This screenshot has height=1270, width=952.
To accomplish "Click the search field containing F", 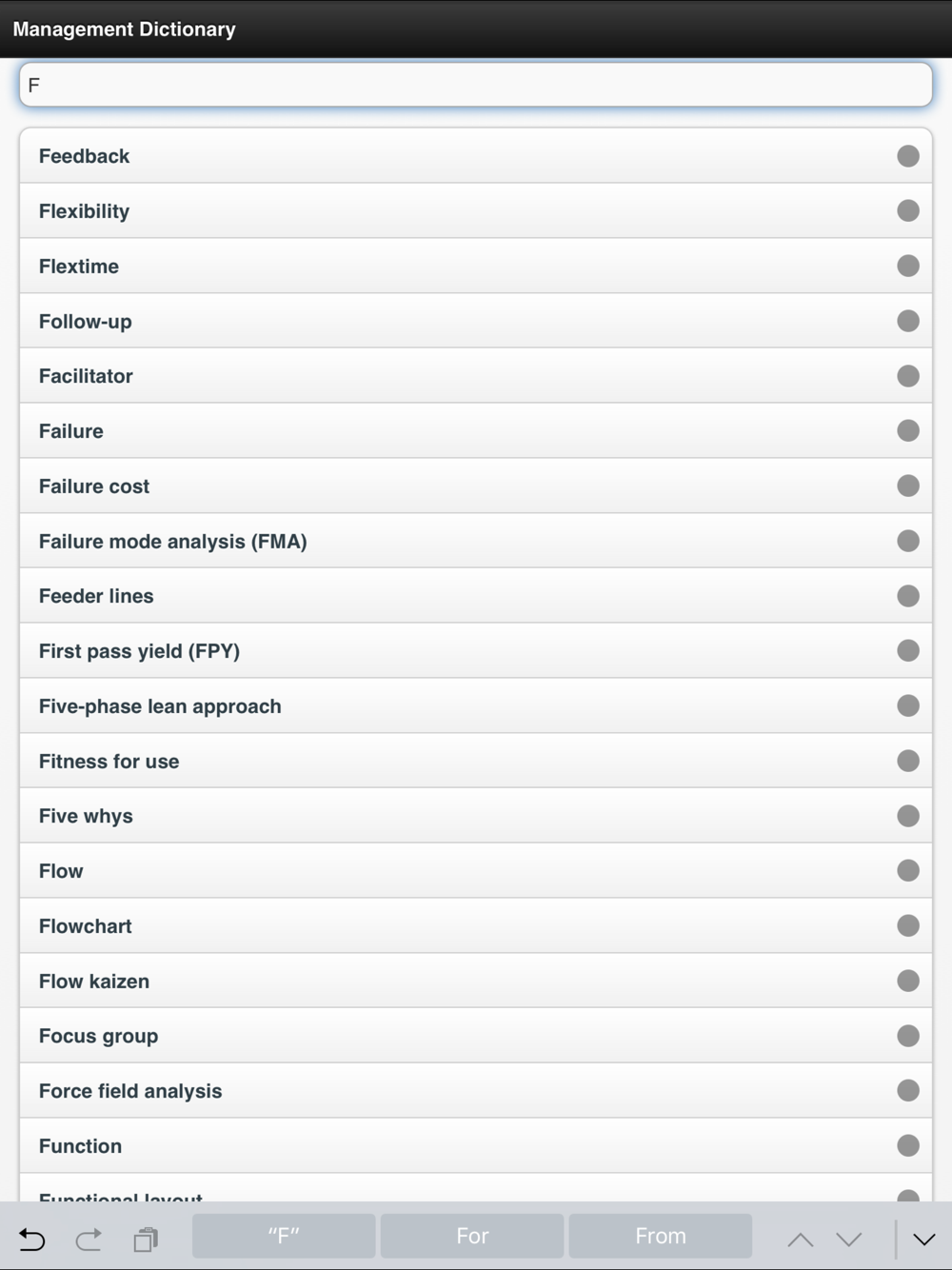I will pyautogui.click(x=475, y=85).
